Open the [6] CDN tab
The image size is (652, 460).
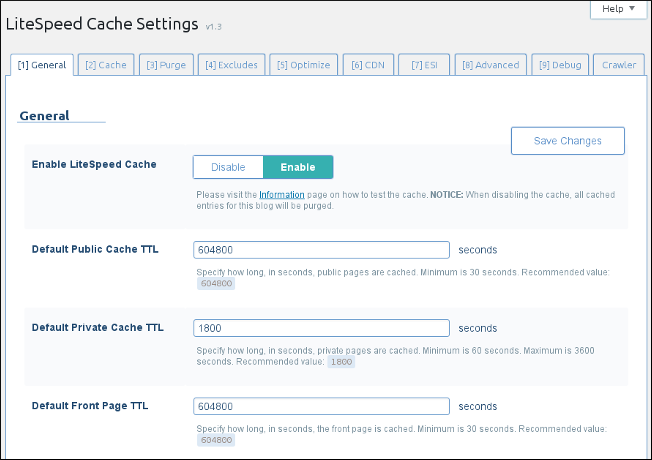click(x=368, y=65)
